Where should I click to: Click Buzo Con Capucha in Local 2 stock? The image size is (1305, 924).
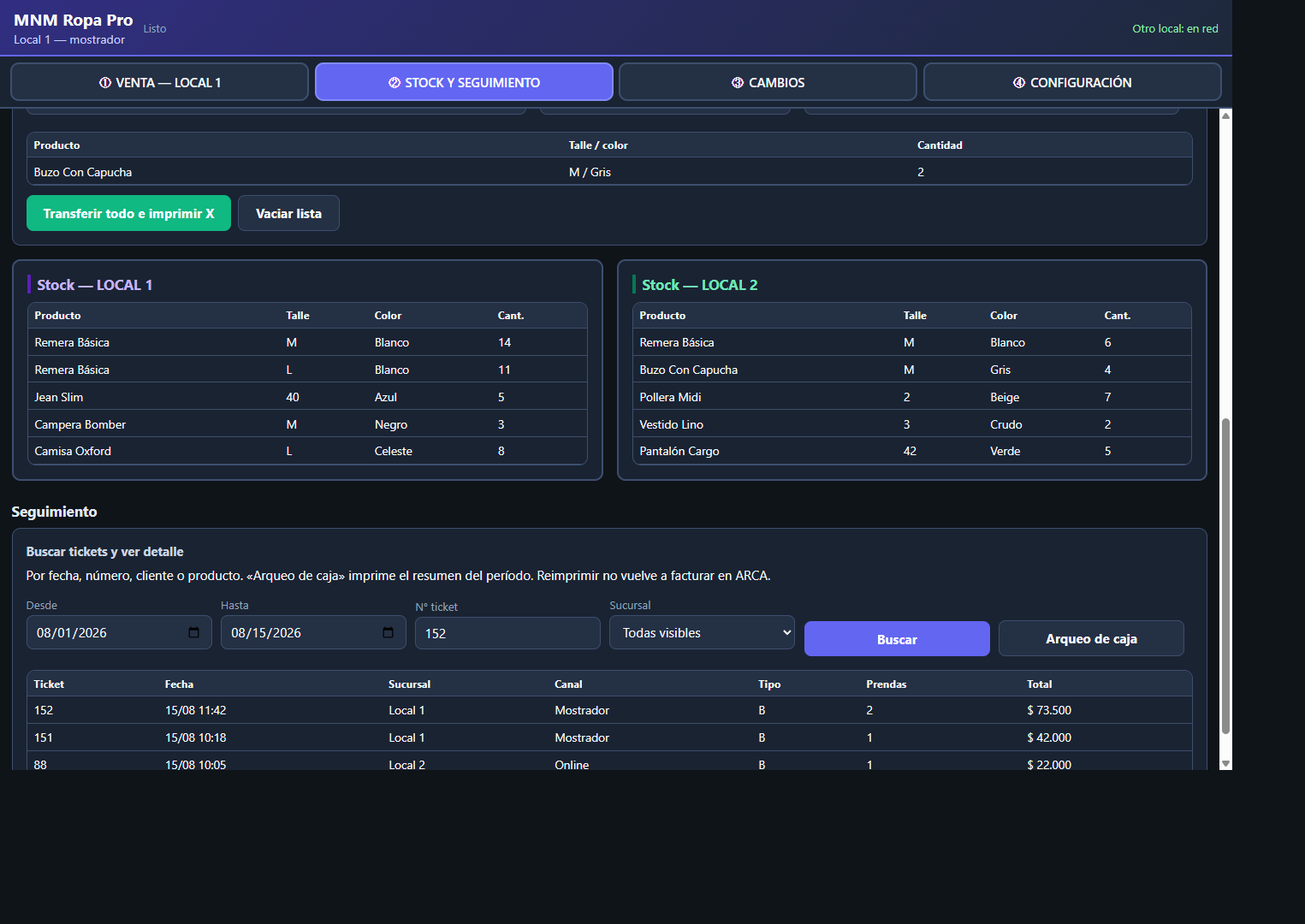pos(688,370)
